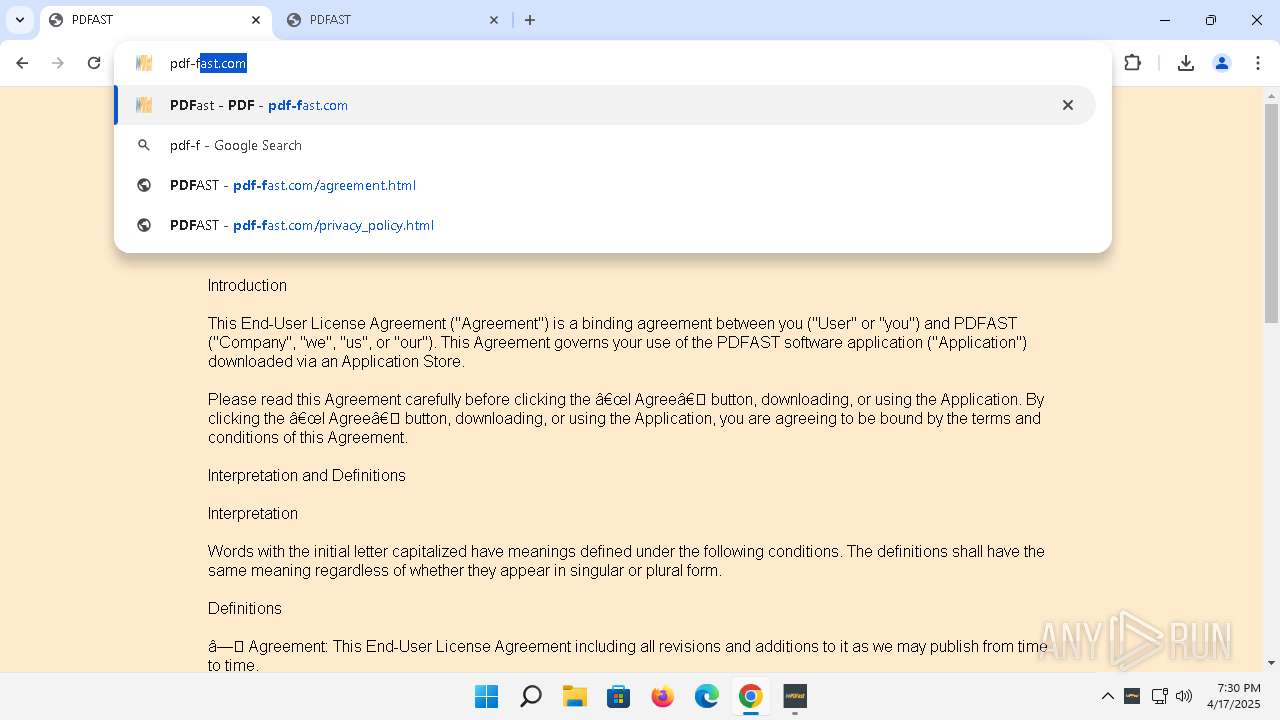Open the tab search dropdown arrow

pos(19,20)
